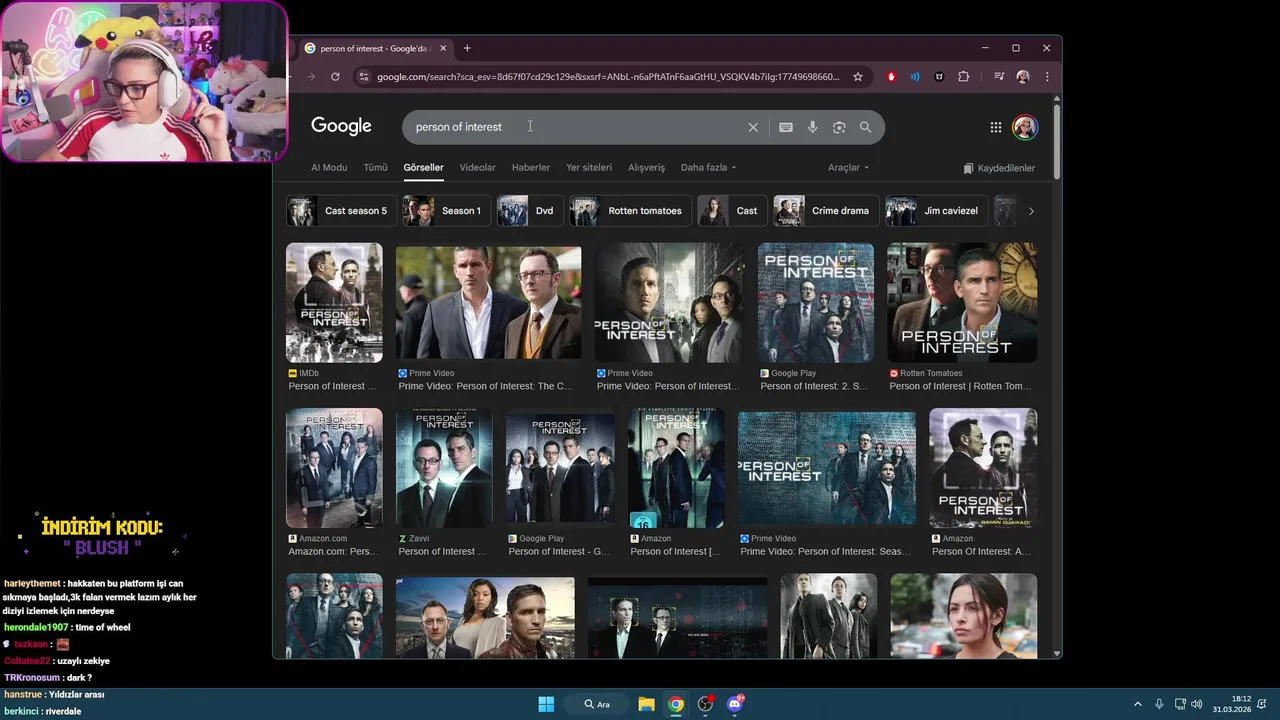The image size is (1280, 720).
Task: Go to the Google homepage logo
Action: tap(341, 126)
